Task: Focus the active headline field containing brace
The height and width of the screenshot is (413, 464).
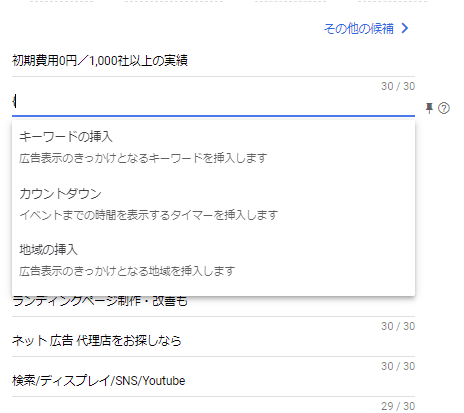Action: pos(213,102)
